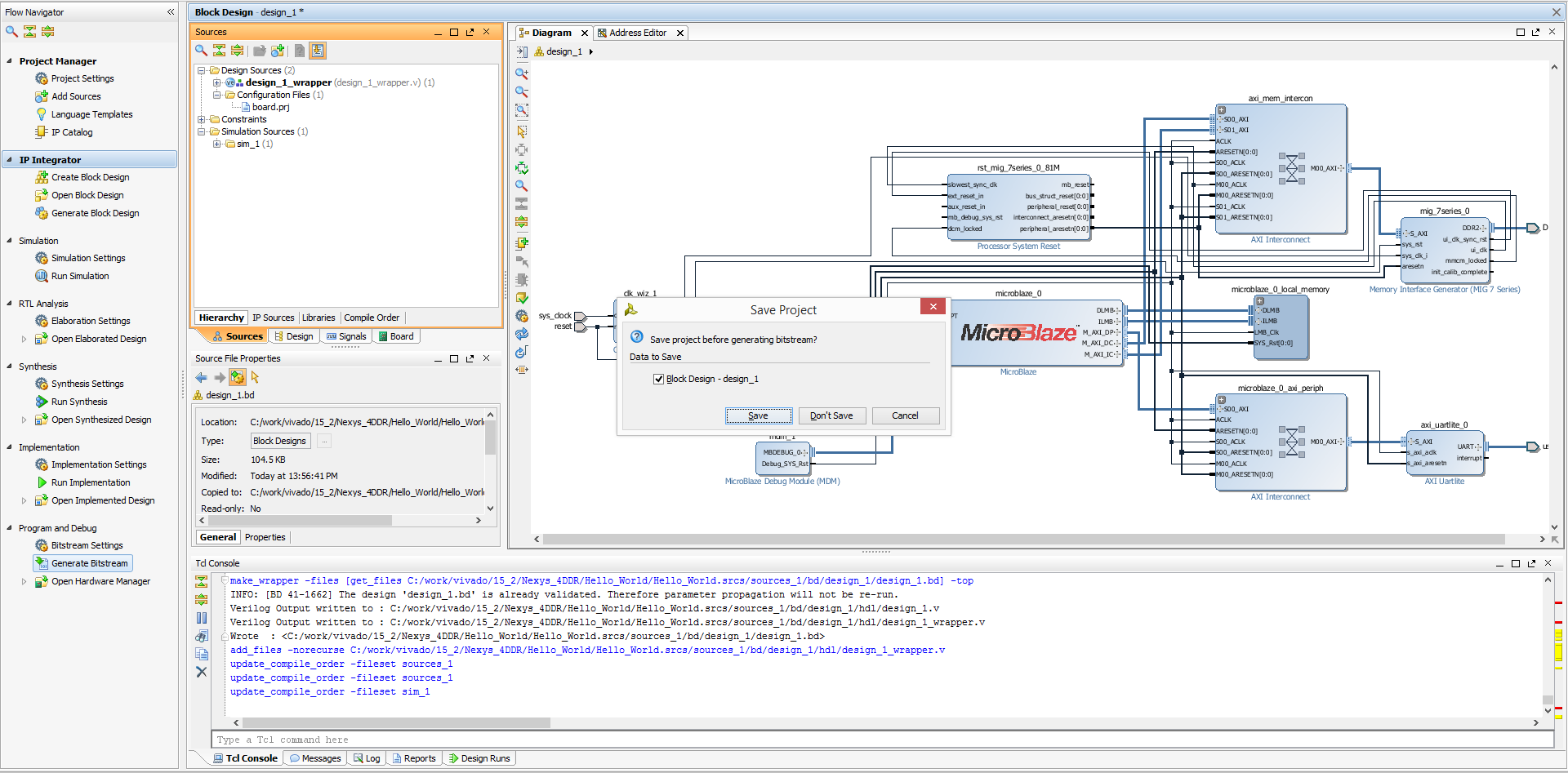The height and width of the screenshot is (773, 1568).
Task: Click the zoom out icon in Diagram toolbar
Action: click(521, 91)
